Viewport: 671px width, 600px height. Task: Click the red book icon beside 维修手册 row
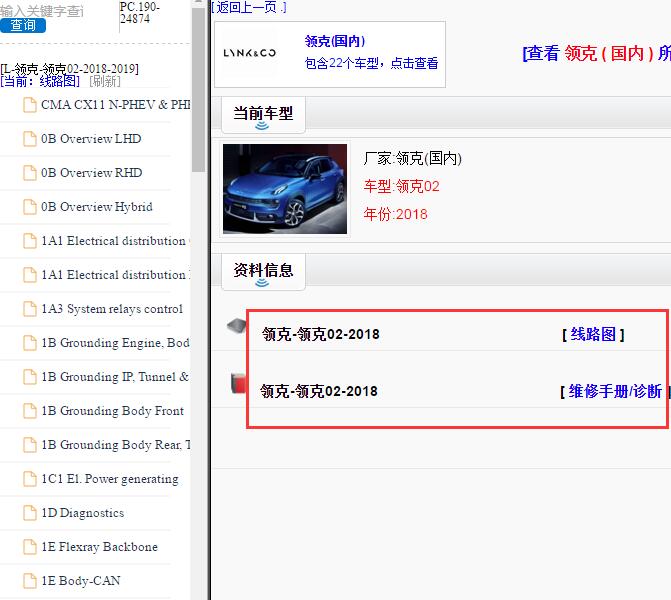click(238, 383)
